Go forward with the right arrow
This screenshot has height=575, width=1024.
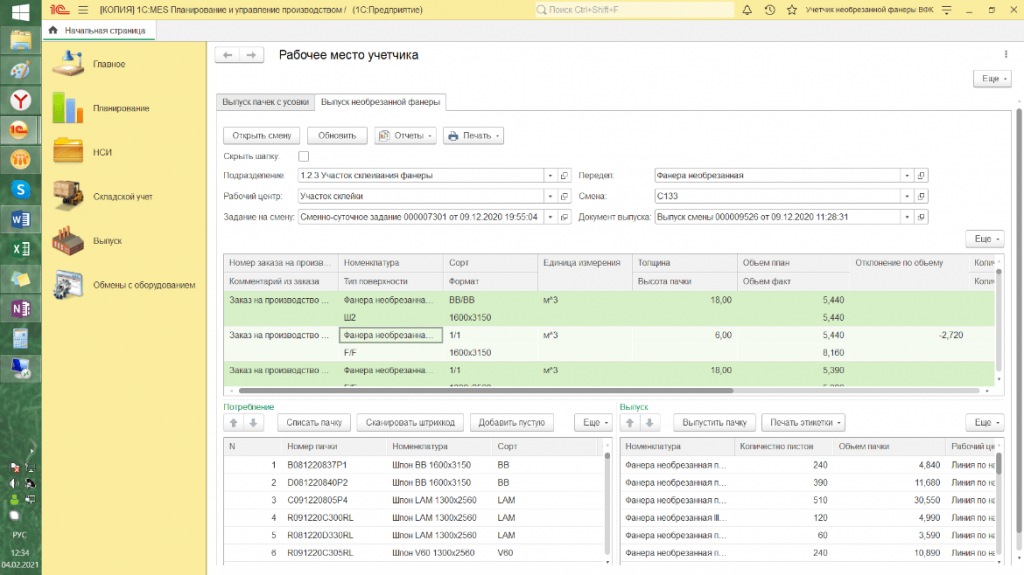click(251, 55)
